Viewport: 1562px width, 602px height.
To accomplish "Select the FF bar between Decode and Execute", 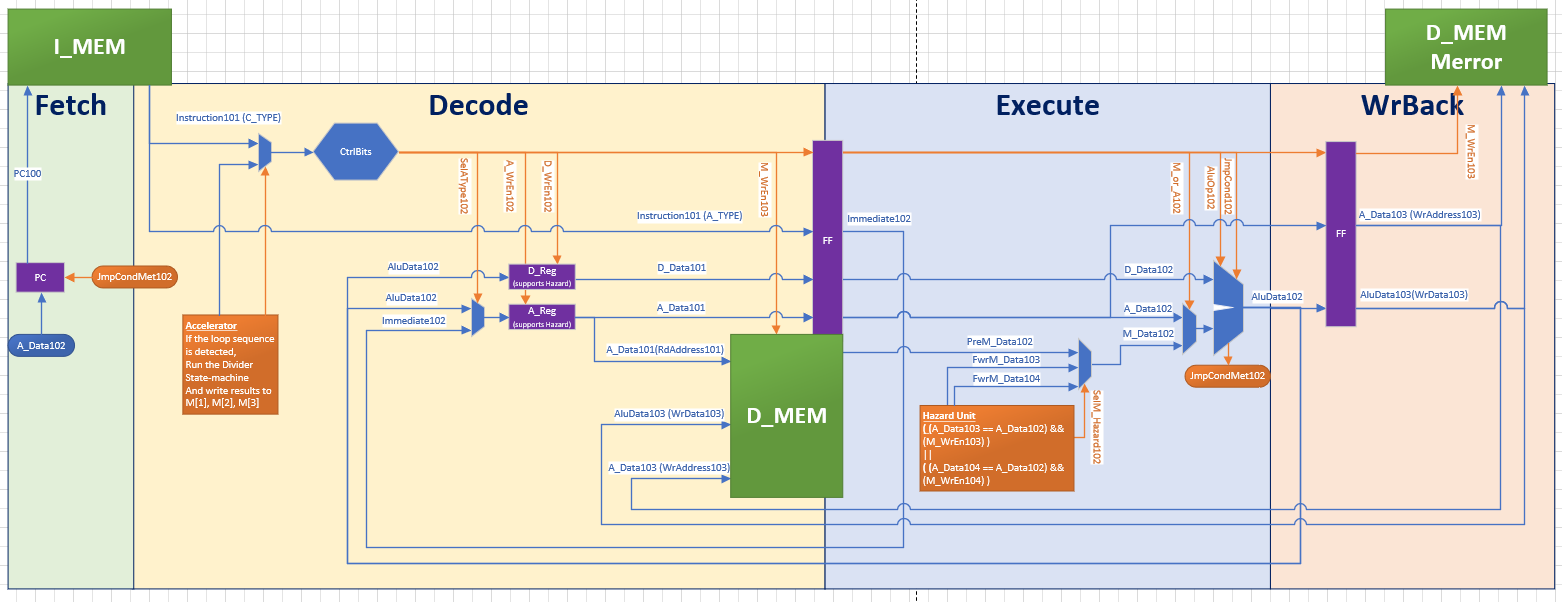I will (x=827, y=238).
